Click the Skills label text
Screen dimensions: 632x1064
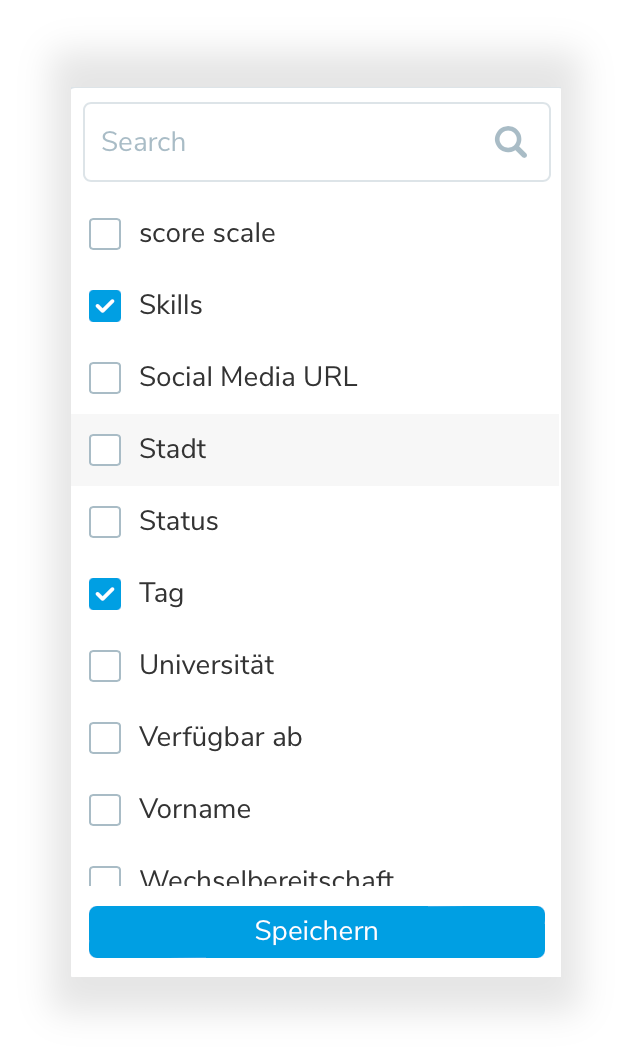171,305
